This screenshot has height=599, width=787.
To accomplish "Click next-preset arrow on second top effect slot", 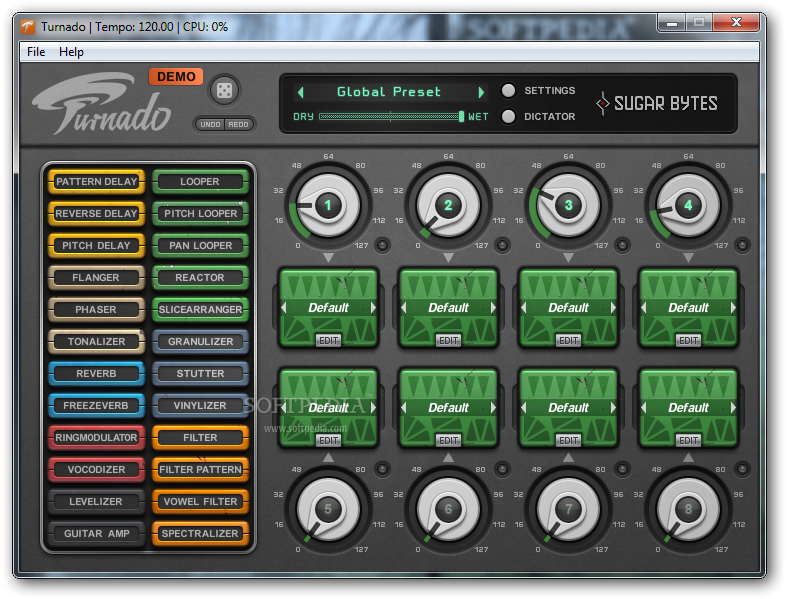I will [x=493, y=307].
